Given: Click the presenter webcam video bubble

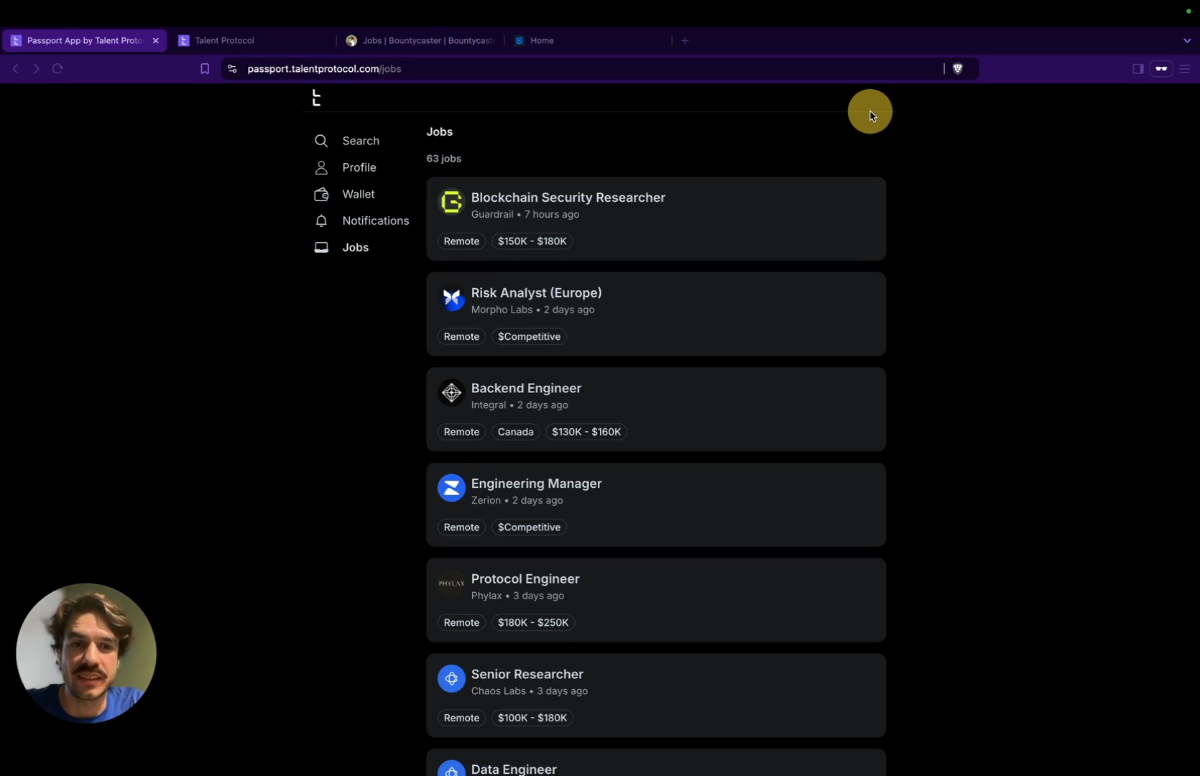Looking at the screenshot, I should (86, 653).
